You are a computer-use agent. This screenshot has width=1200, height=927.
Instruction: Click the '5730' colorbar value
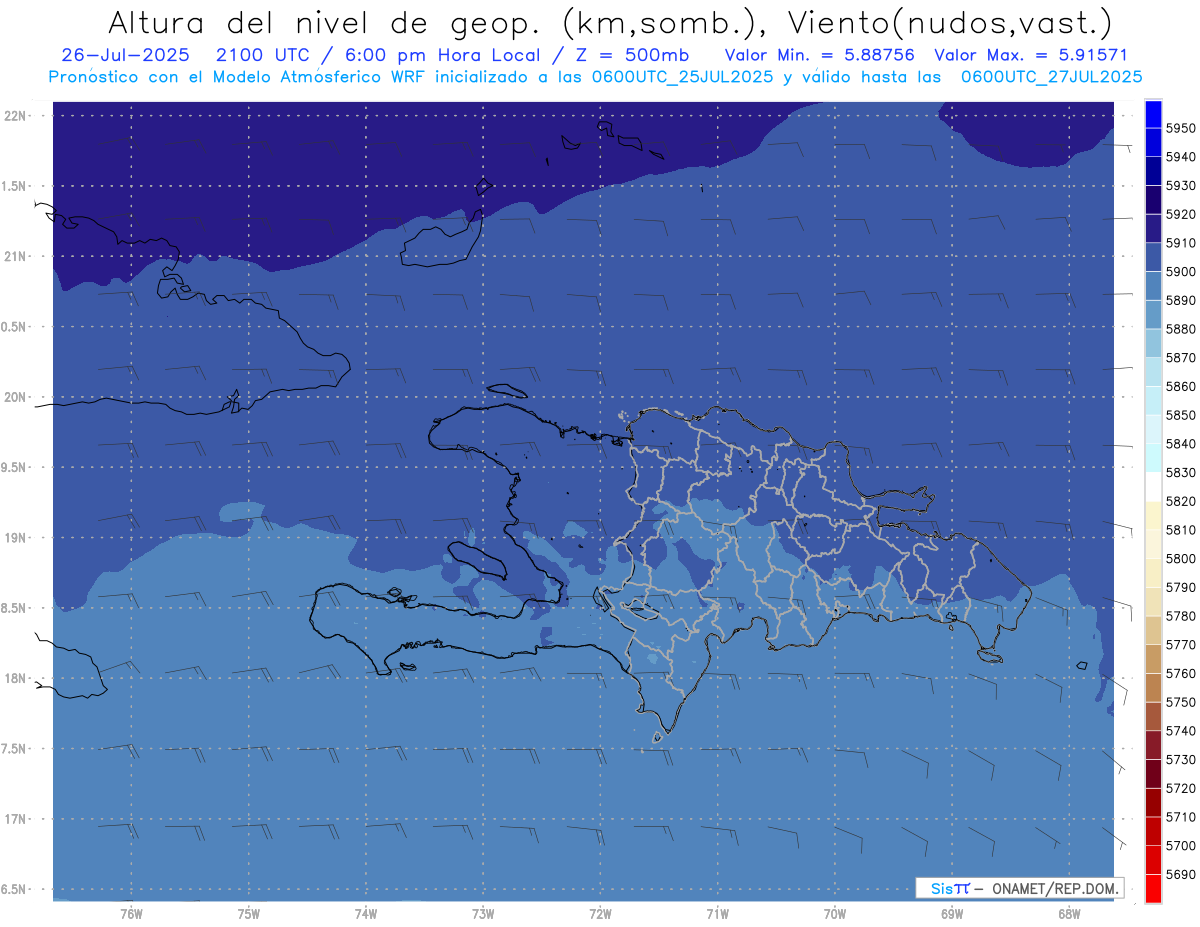tap(1180, 760)
